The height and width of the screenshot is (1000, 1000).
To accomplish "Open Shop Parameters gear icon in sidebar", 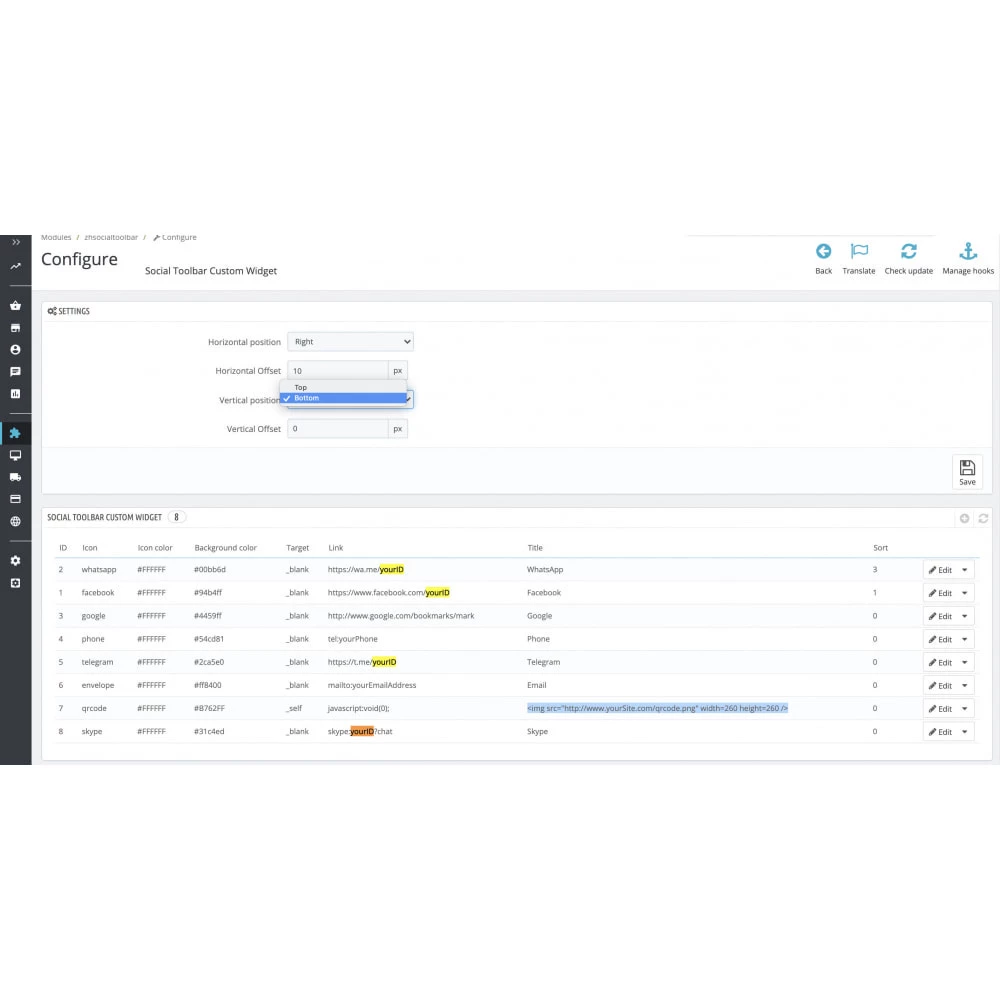I will [x=15, y=561].
